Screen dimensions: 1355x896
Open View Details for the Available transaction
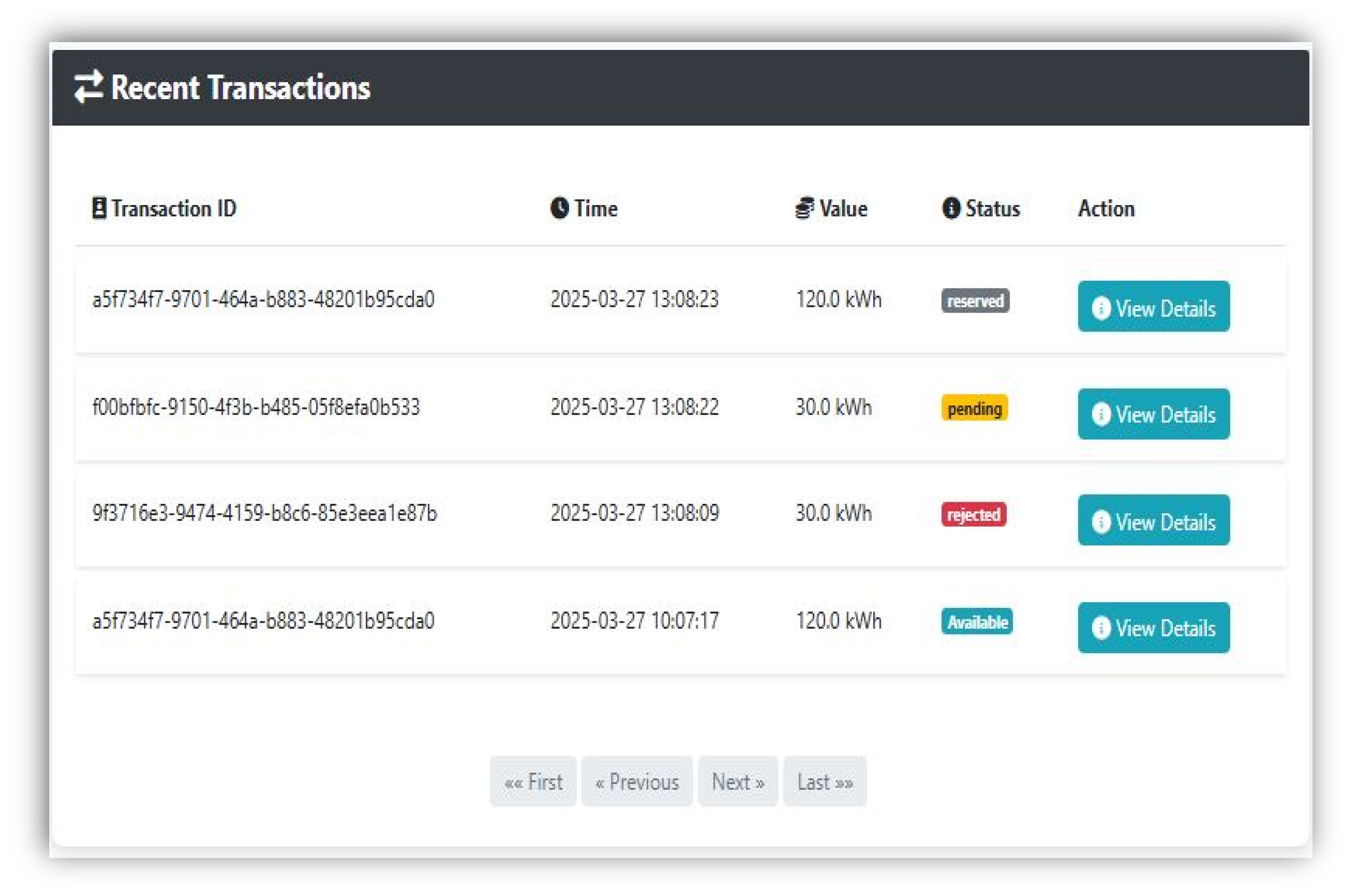point(1153,628)
